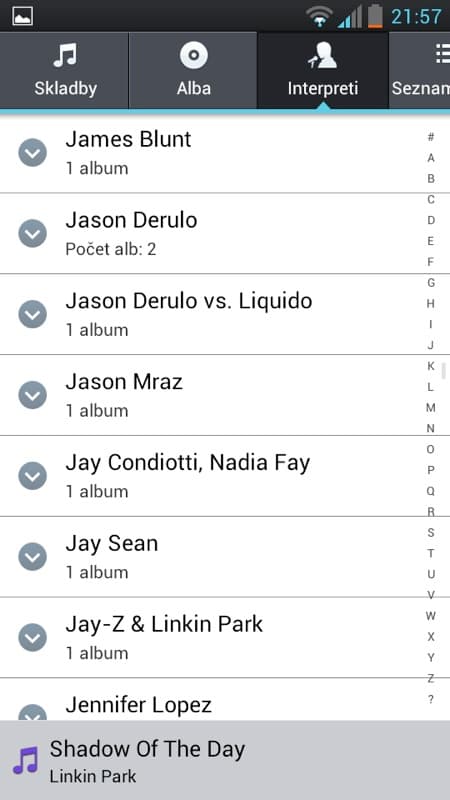
Task: Expand Jay Condiotti, Nadia Fay arrow
Action: point(33,476)
